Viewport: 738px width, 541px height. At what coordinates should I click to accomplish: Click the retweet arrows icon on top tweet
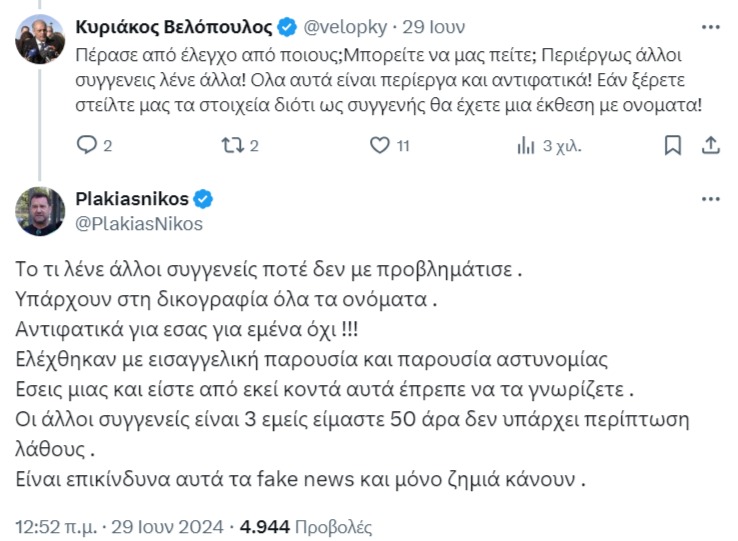(233, 145)
